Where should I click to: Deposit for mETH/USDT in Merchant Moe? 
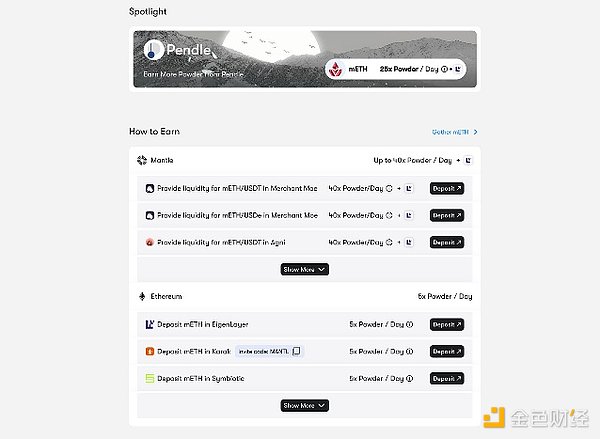coord(447,188)
